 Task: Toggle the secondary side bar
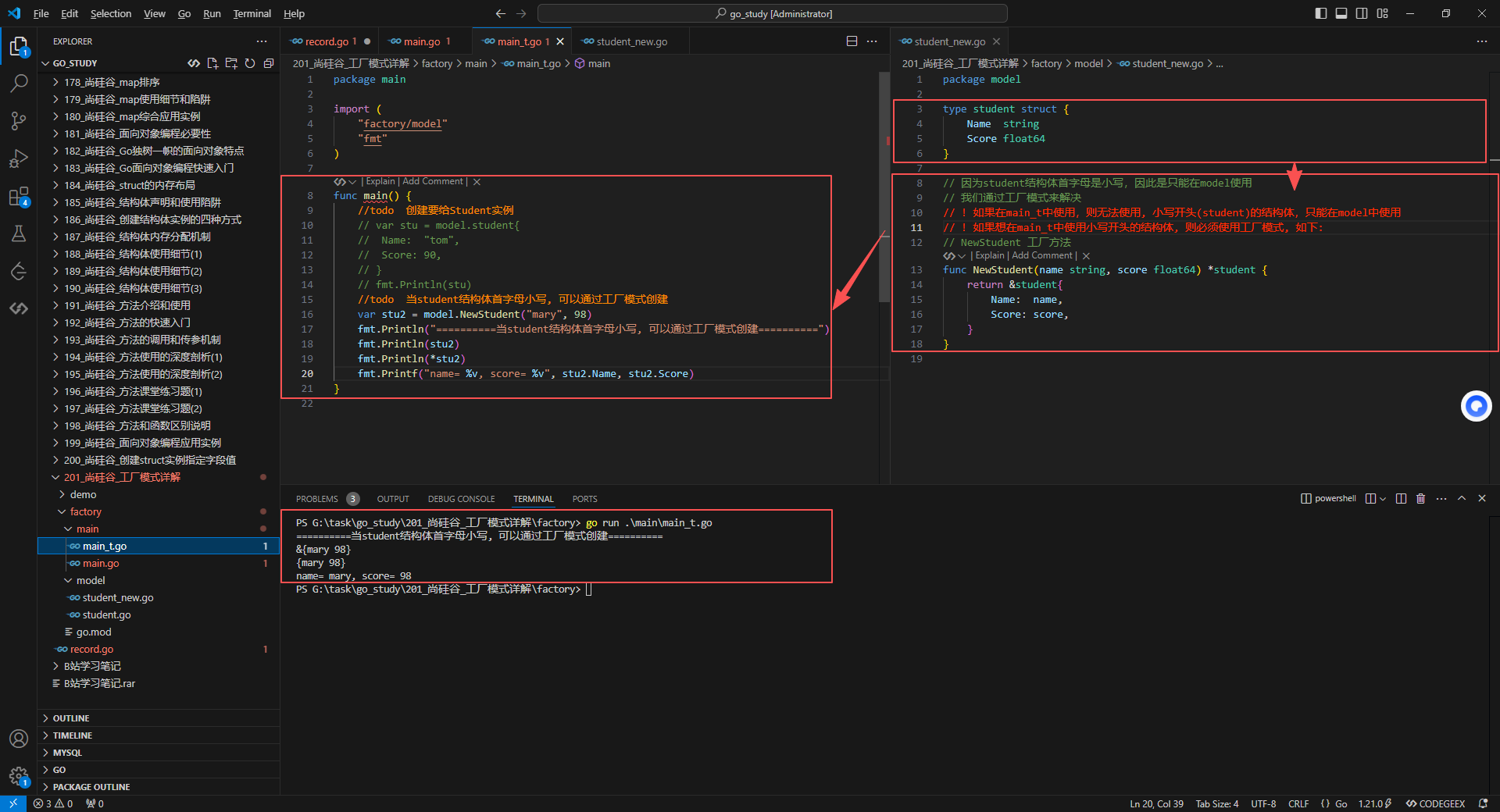pos(1362,13)
